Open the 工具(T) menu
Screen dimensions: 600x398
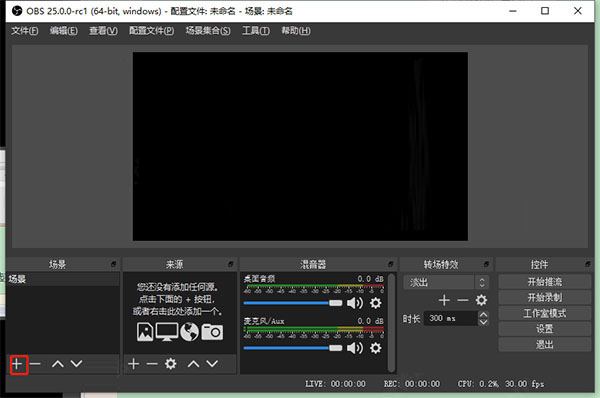tap(256, 31)
